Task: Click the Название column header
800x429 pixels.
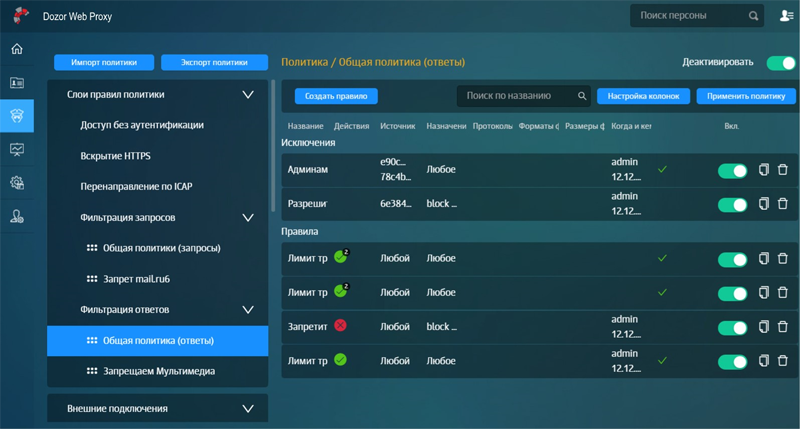Action: tap(305, 126)
